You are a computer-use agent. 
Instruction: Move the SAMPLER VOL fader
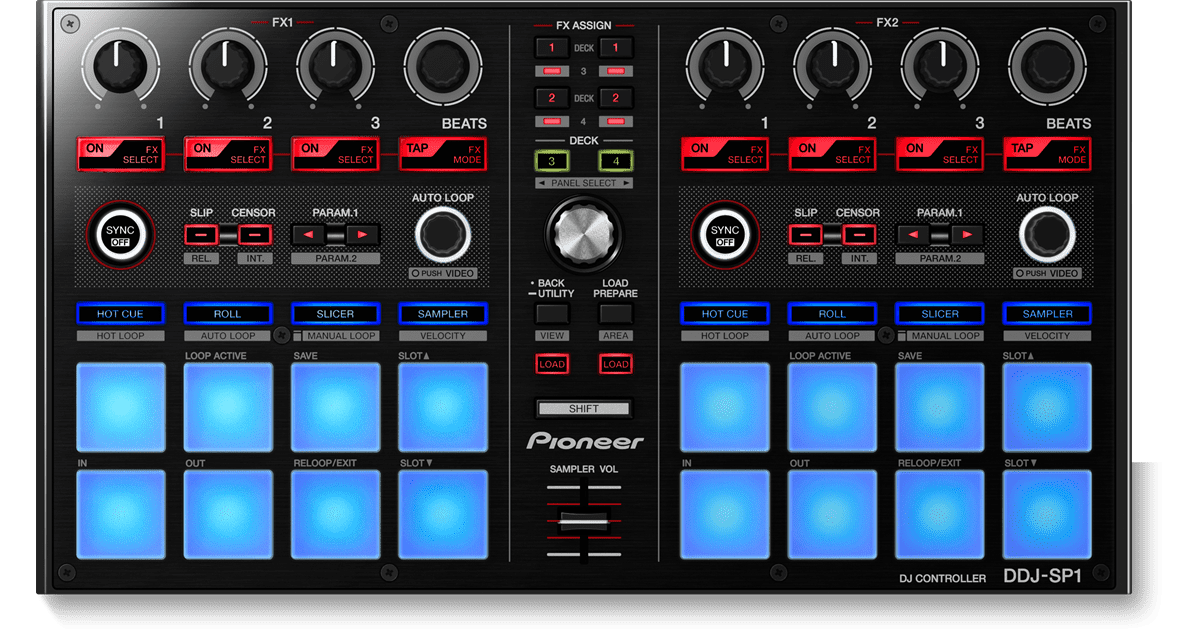[585, 519]
